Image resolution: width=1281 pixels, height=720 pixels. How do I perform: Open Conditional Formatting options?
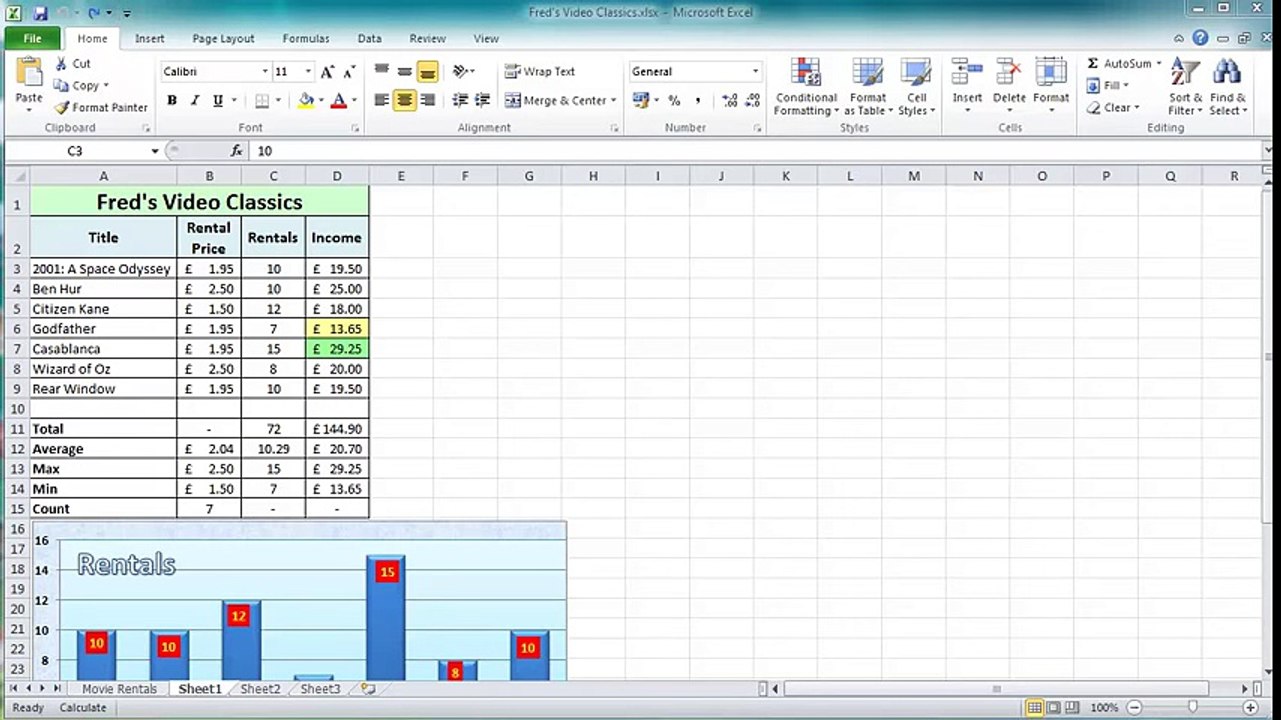(806, 87)
